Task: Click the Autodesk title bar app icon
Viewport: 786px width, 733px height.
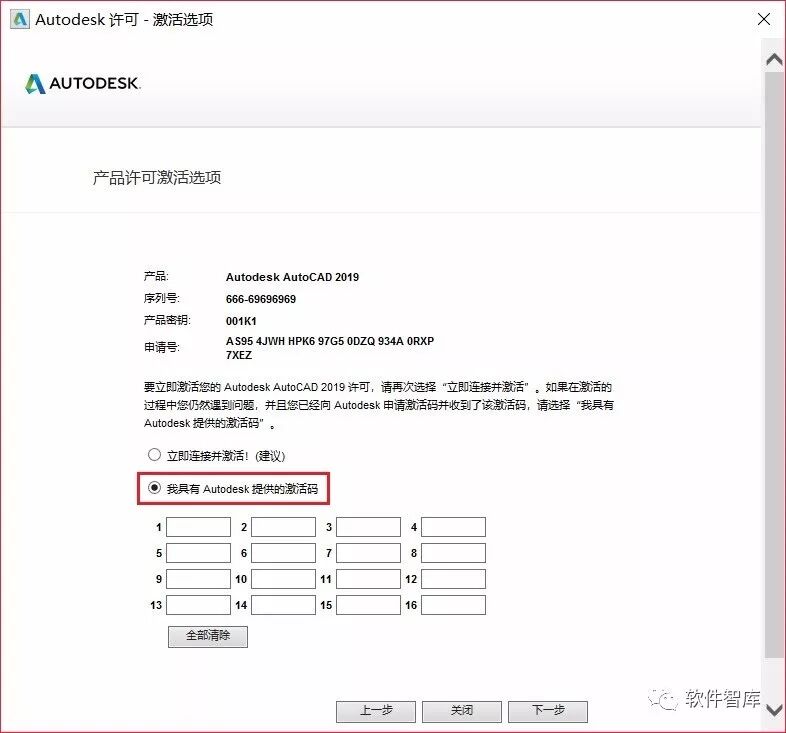Action: tap(20, 20)
